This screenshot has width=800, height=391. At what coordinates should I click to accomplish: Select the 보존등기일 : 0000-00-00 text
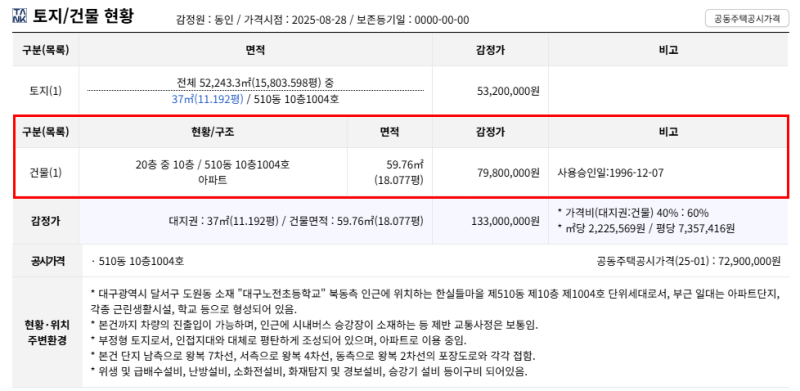(x=413, y=20)
